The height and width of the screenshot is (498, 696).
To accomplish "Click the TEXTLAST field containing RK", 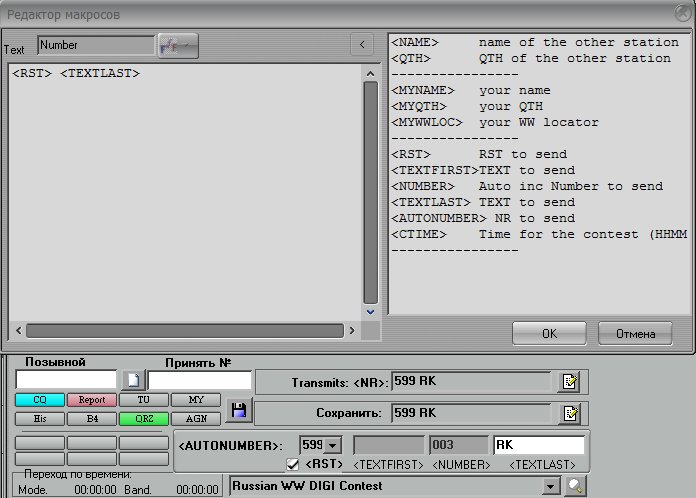I will coord(539,445).
